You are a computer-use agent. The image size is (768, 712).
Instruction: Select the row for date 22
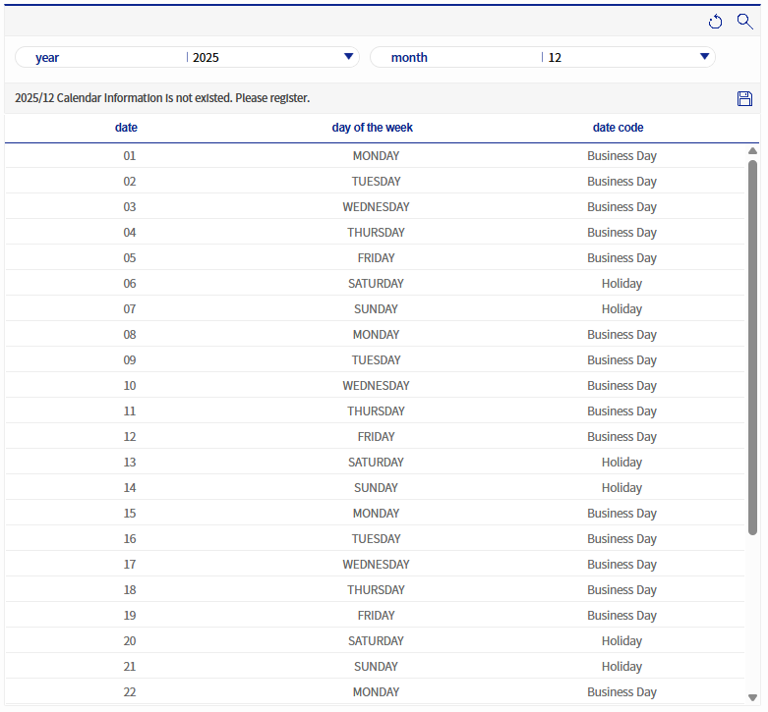[129, 692]
